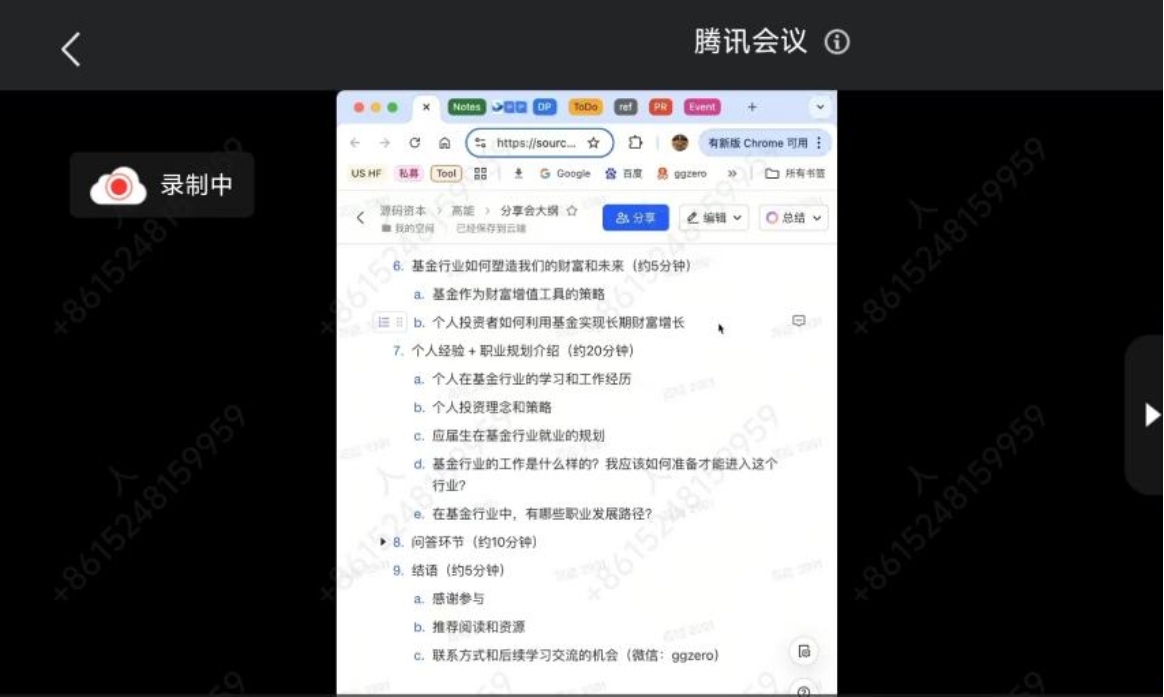Click the comment icon beside item 6b
The image size is (1164, 697).
point(798,321)
